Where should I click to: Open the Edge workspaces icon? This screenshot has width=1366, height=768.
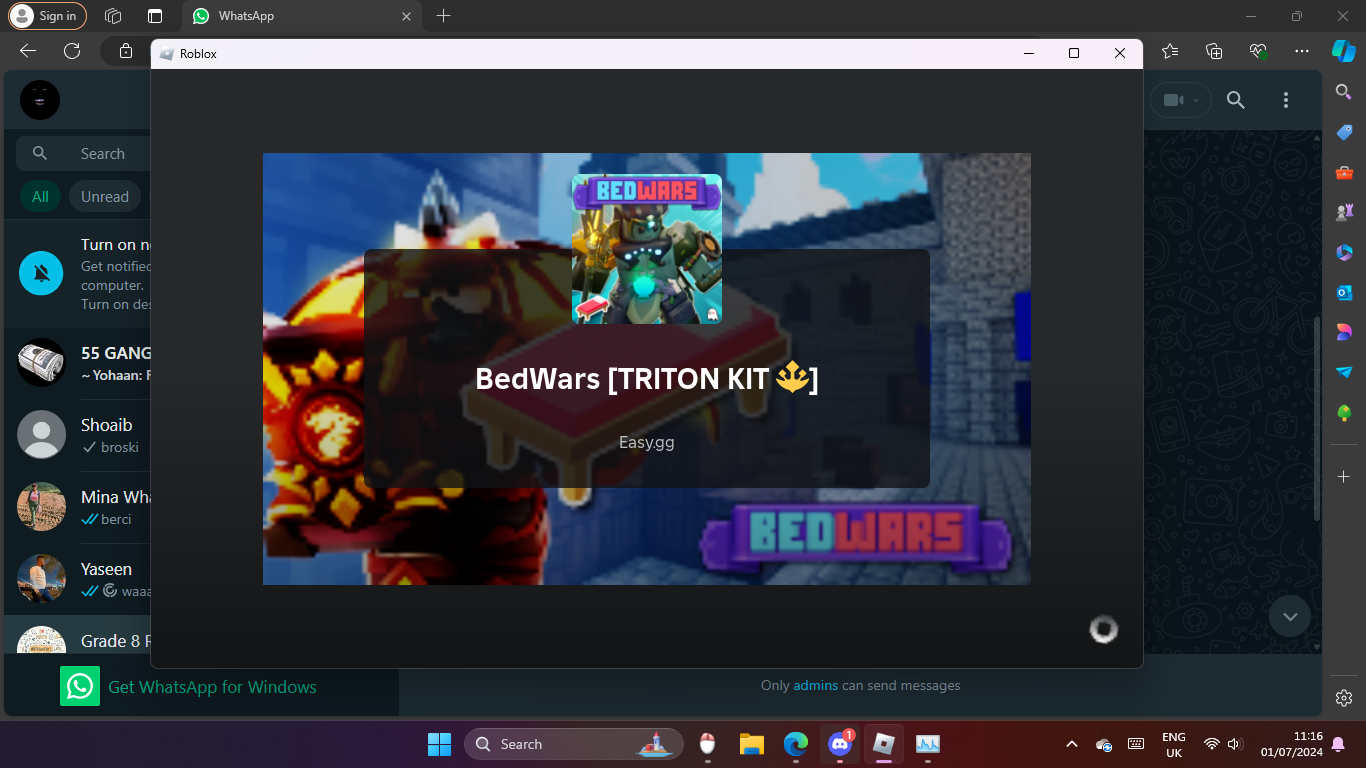click(x=113, y=16)
